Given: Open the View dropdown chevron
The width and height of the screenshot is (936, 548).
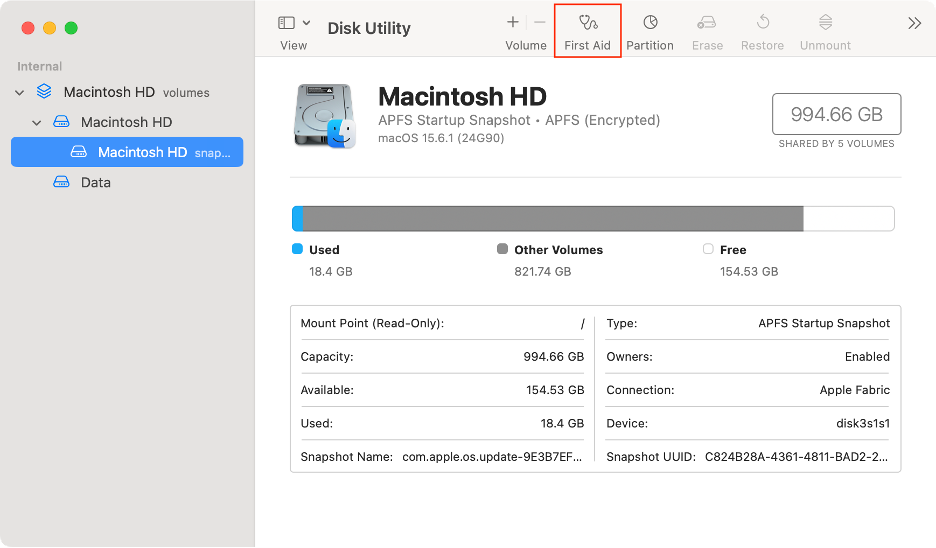Looking at the screenshot, I should (306, 23).
